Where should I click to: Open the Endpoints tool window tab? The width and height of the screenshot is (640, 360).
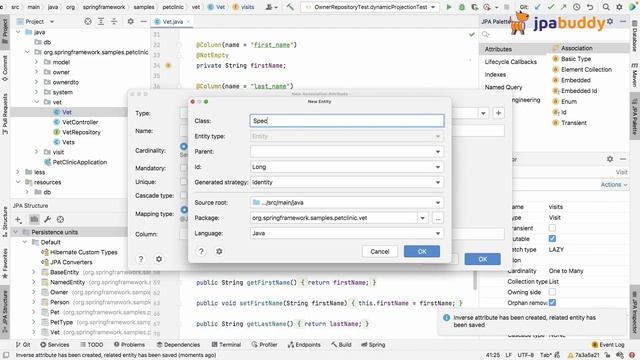(304, 345)
